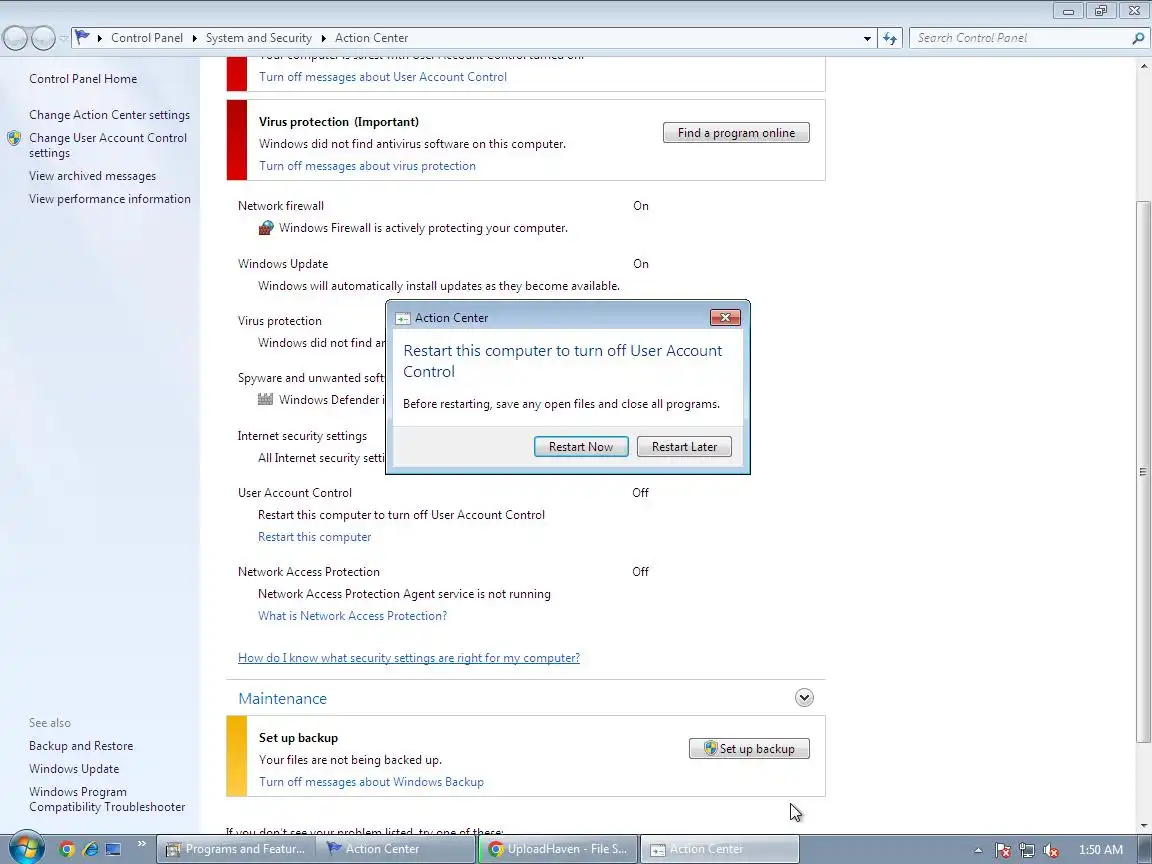Open Windows Update in See also

tap(74, 768)
